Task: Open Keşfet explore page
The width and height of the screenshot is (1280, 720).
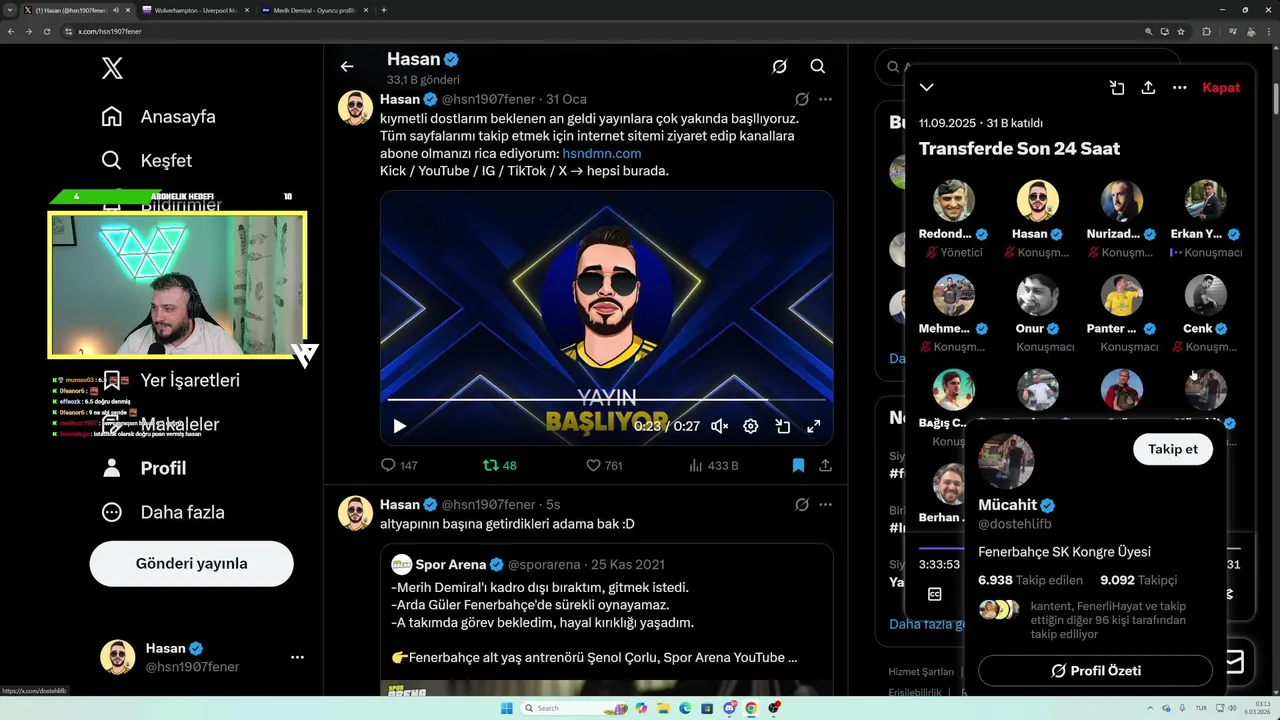Action: tap(146, 160)
